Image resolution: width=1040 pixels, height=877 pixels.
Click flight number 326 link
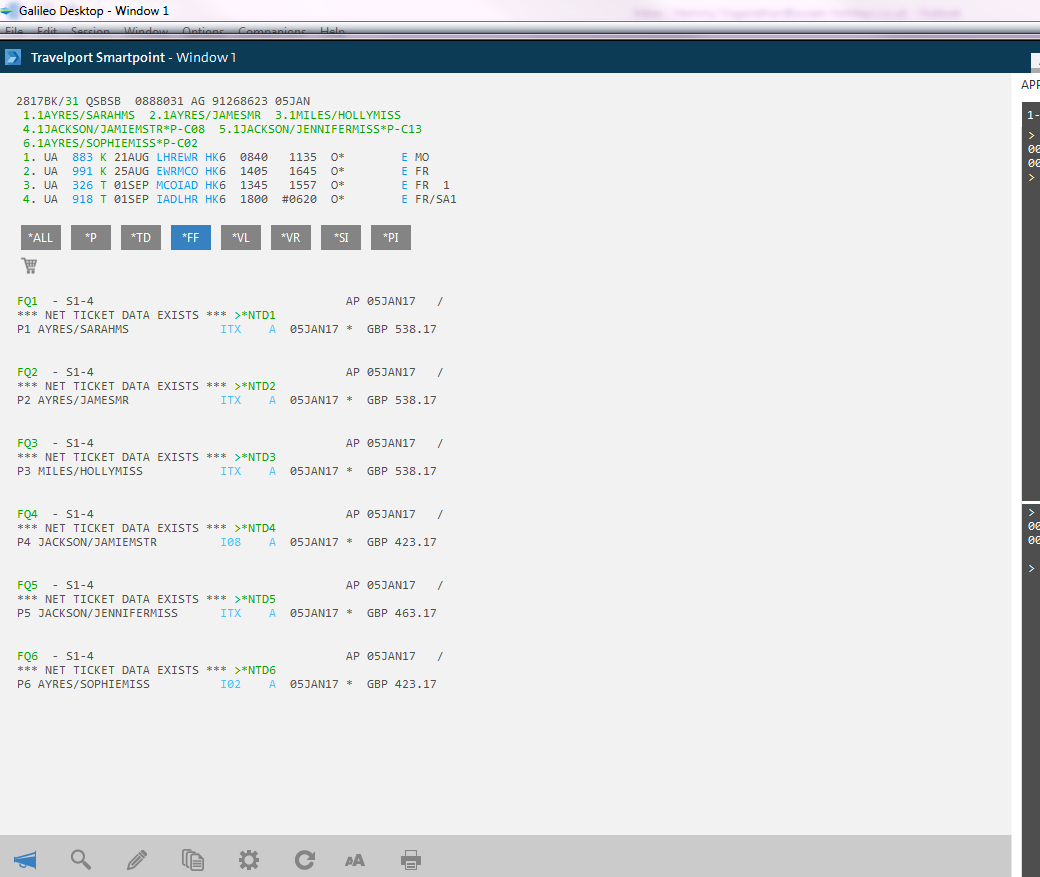82,185
